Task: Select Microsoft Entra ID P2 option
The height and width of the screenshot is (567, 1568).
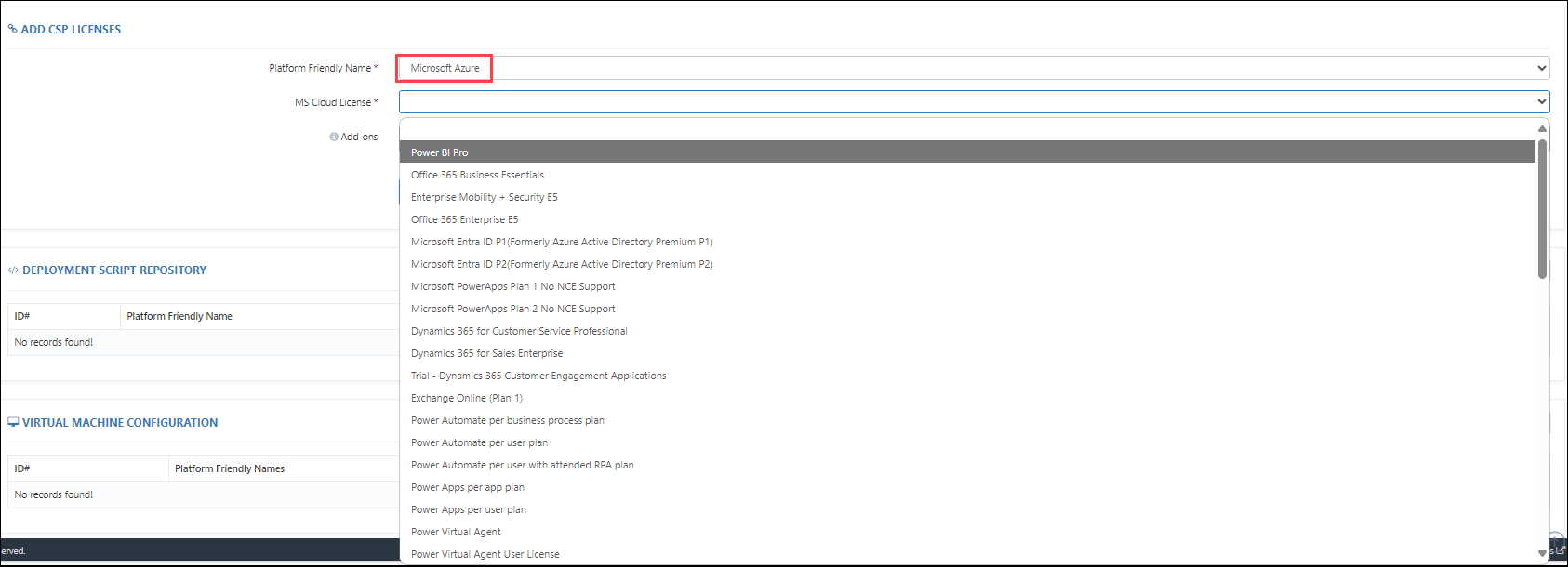Action: pyautogui.click(x=967, y=264)
